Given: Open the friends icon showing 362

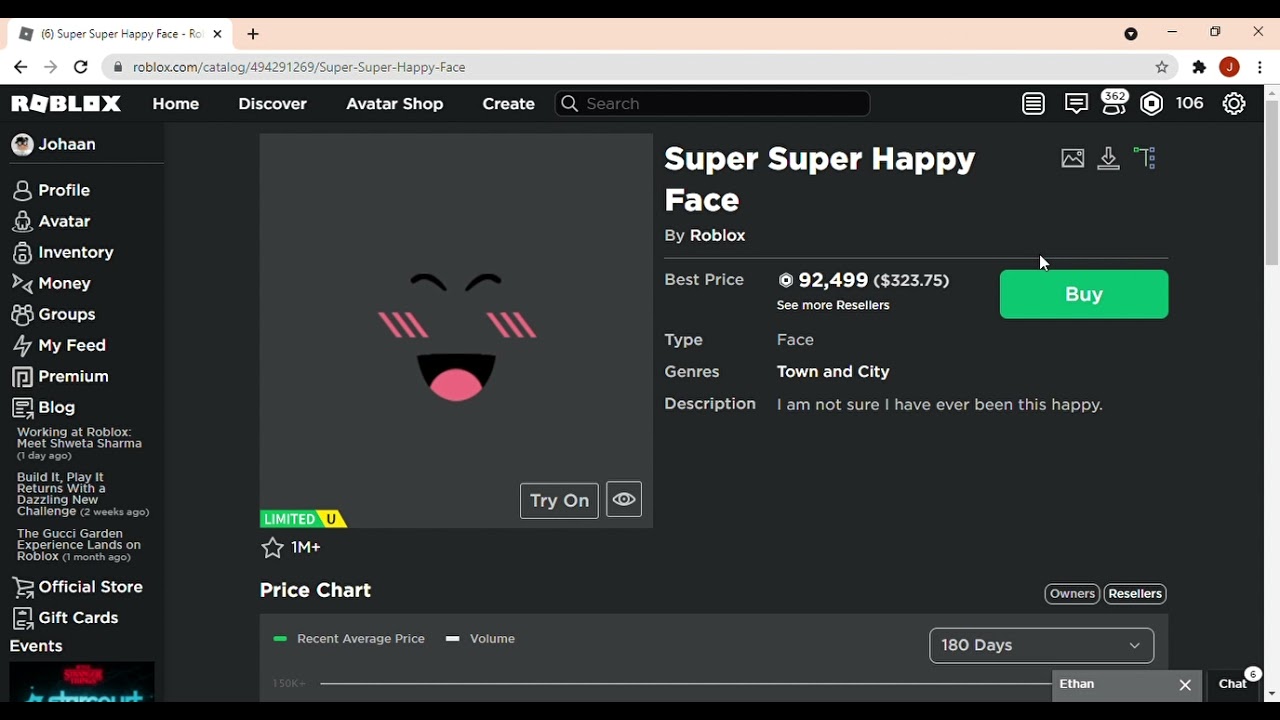Looking at the screenshot, I should tap(1113, 103).
